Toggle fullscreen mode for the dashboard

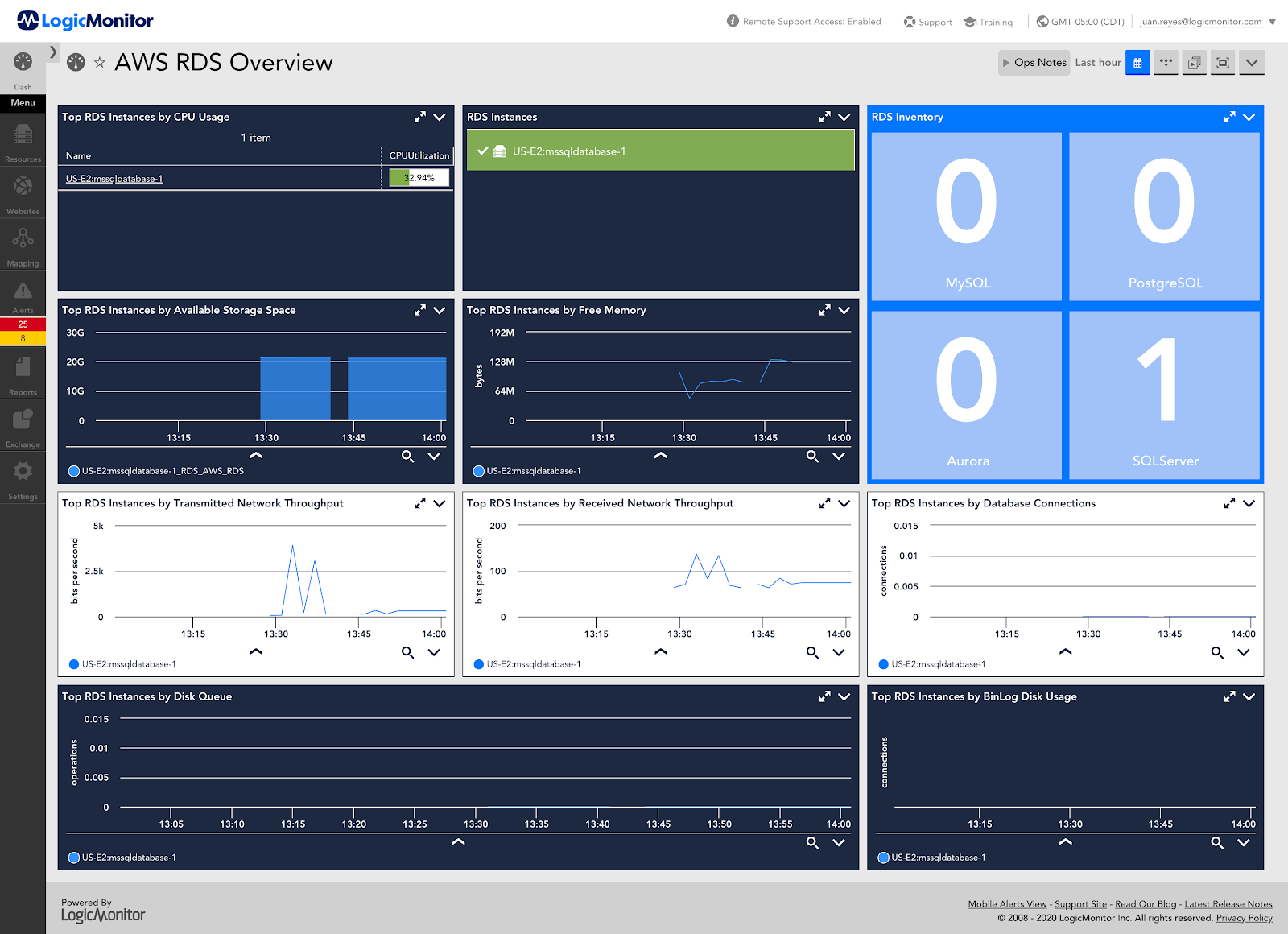tap(1223, 62)
